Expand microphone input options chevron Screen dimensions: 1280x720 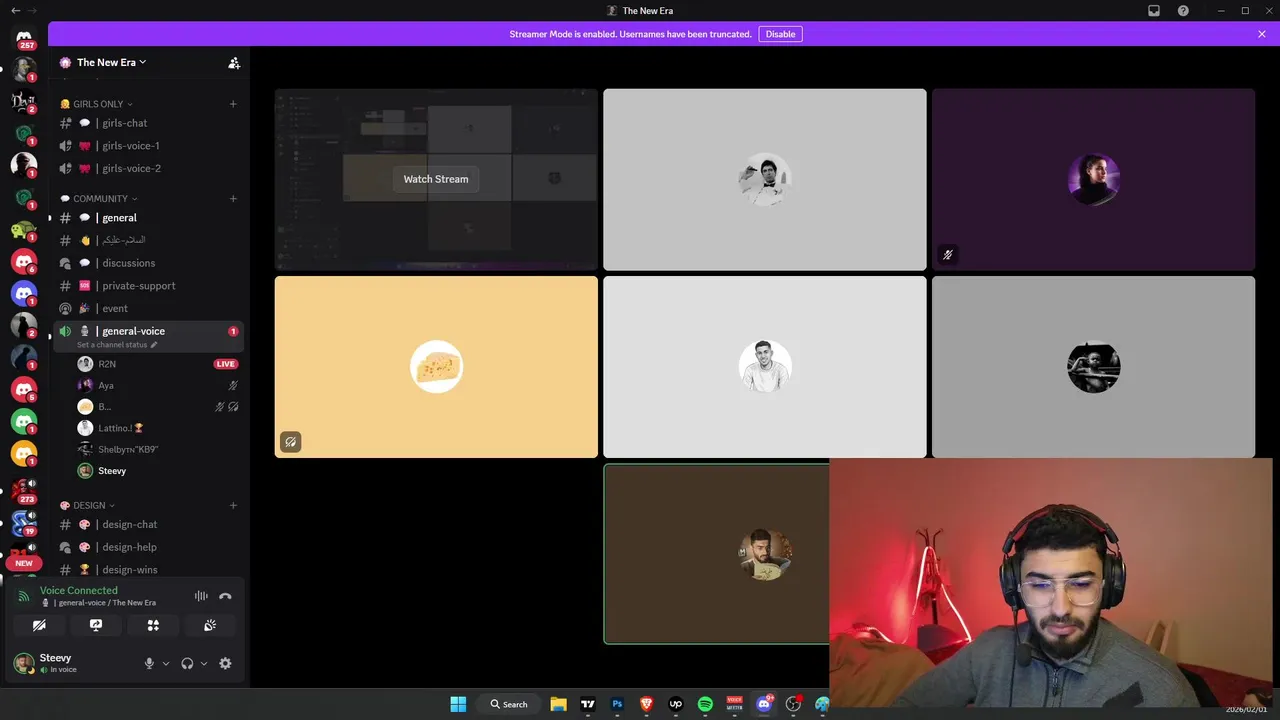click(x=166, y=663)
